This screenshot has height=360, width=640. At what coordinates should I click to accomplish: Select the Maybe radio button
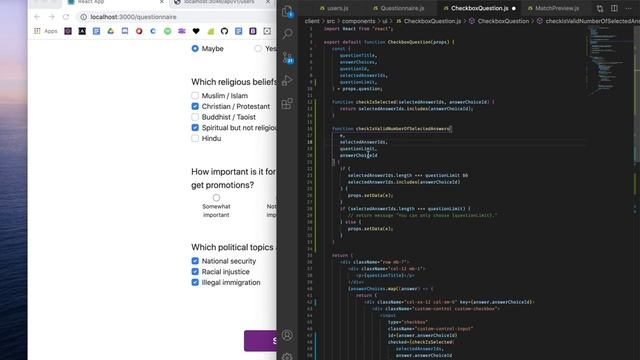195,49
